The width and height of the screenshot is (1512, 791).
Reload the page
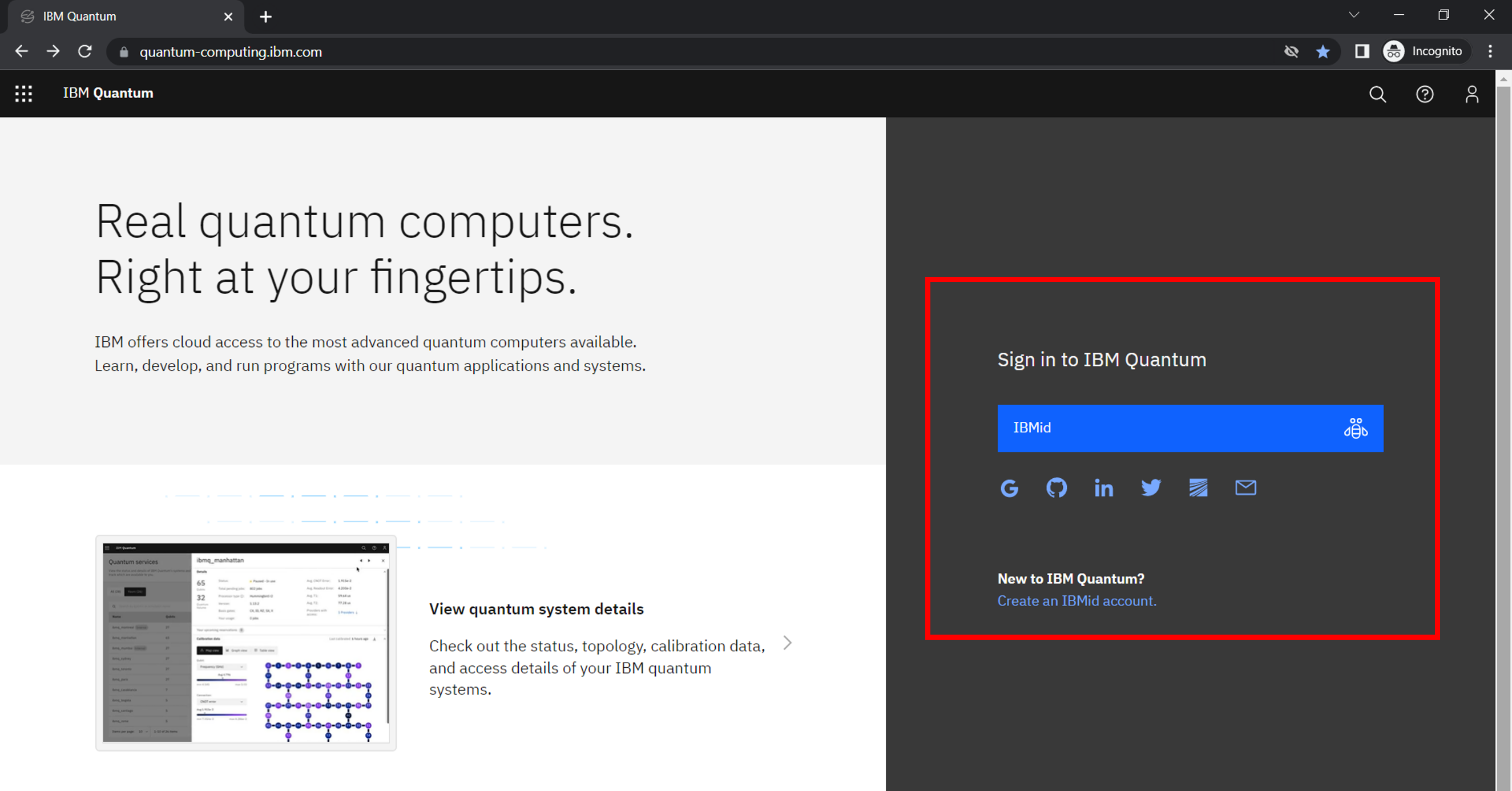[x=85, y=51]
